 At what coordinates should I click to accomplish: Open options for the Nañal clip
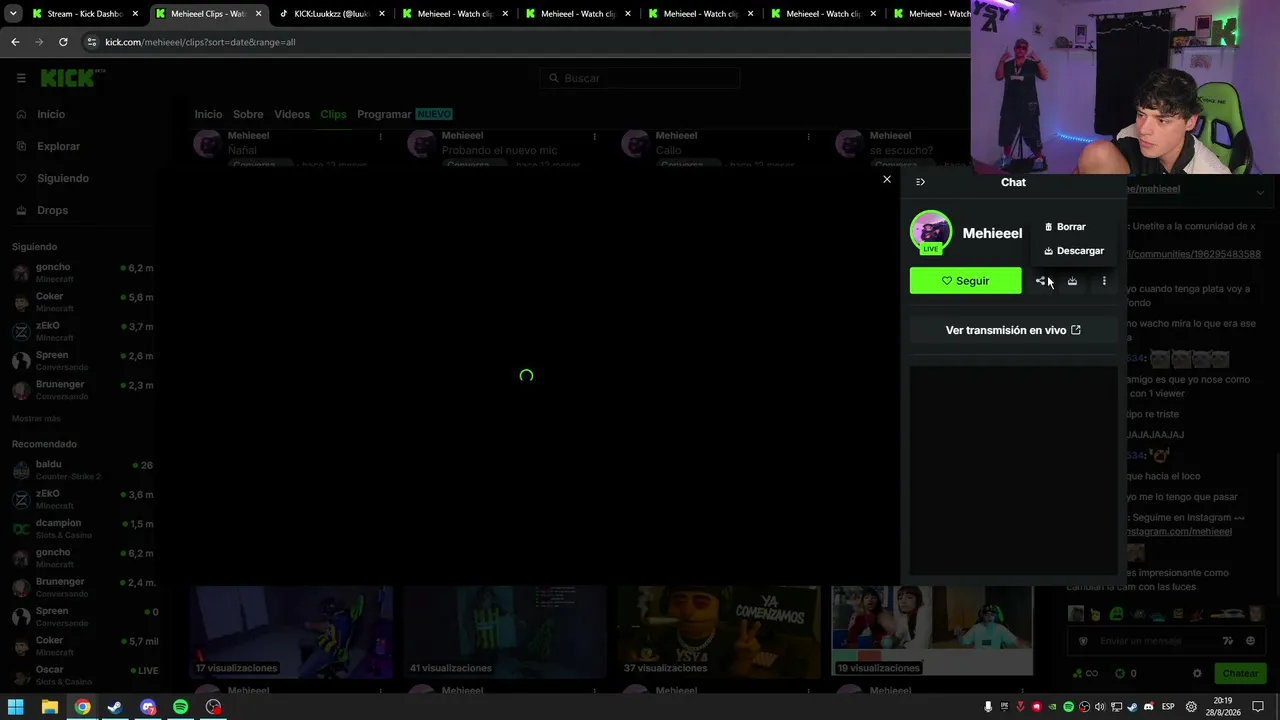[380, 137]
